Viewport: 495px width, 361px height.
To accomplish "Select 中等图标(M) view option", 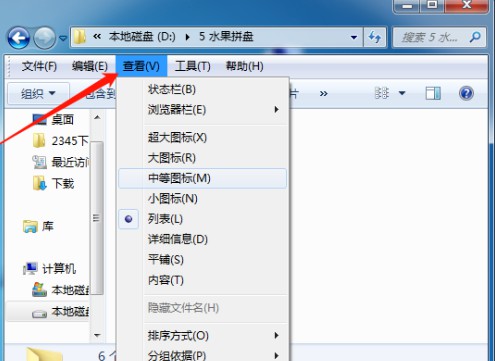I will [x=203, y=178].
